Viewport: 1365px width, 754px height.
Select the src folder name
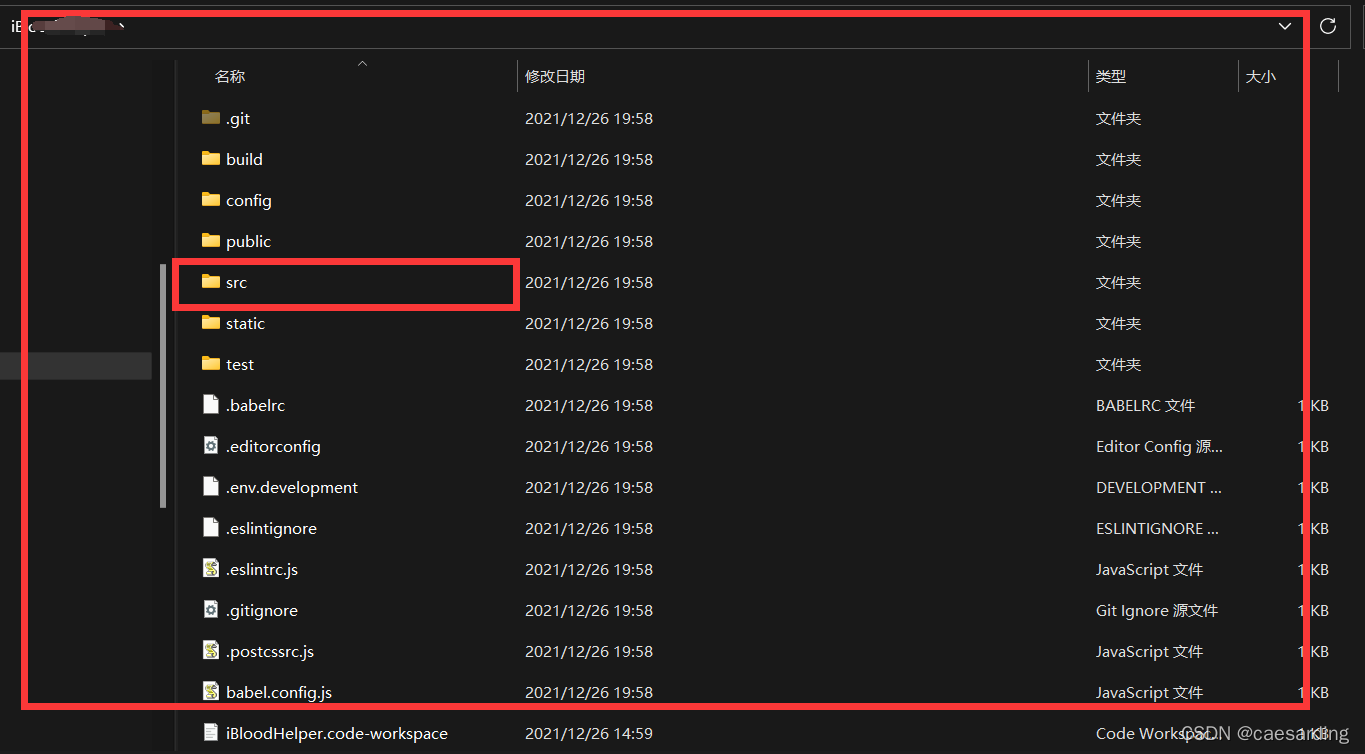[236, 282]
